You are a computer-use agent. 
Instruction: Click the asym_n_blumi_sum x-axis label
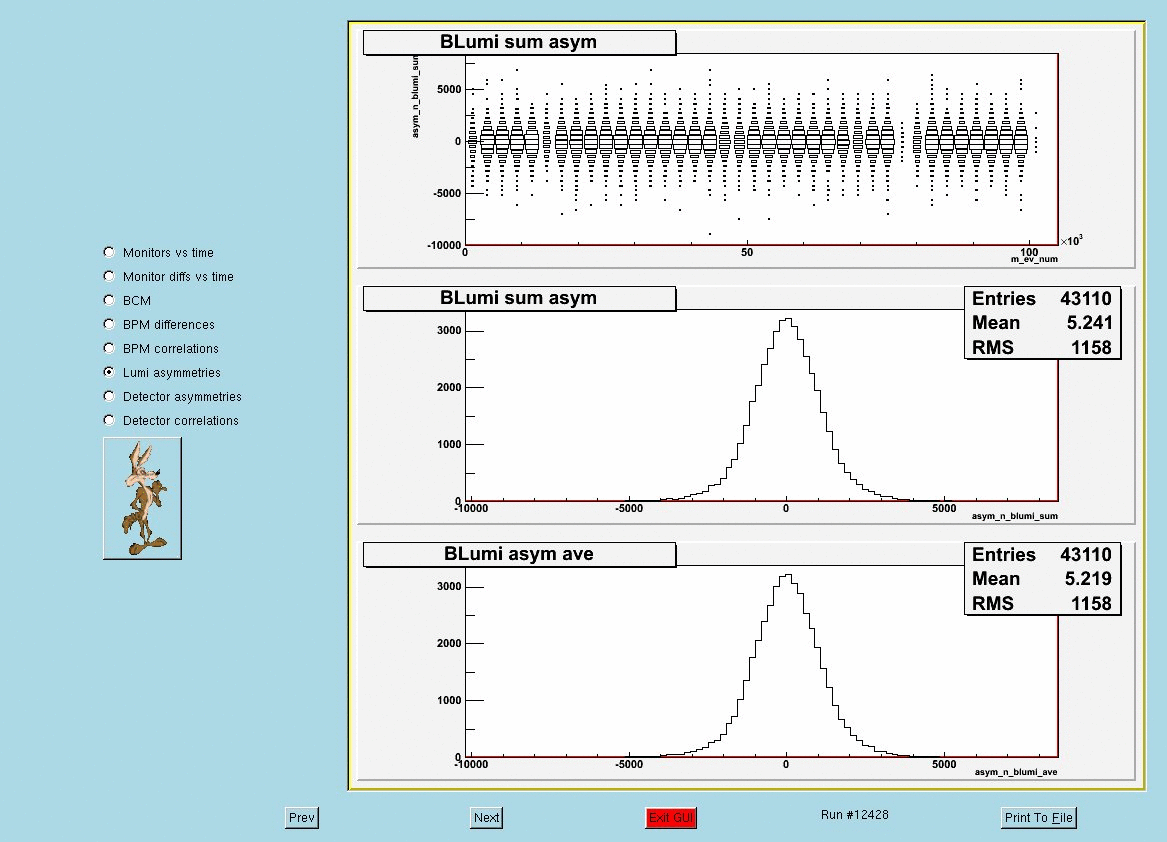point(1014,516)
